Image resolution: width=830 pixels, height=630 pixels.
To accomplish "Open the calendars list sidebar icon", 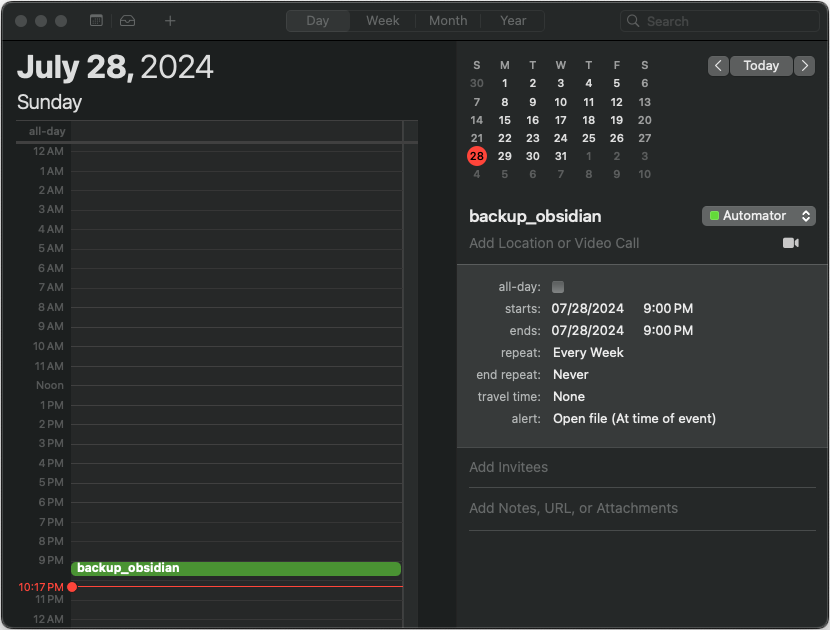I will [96, 21].
